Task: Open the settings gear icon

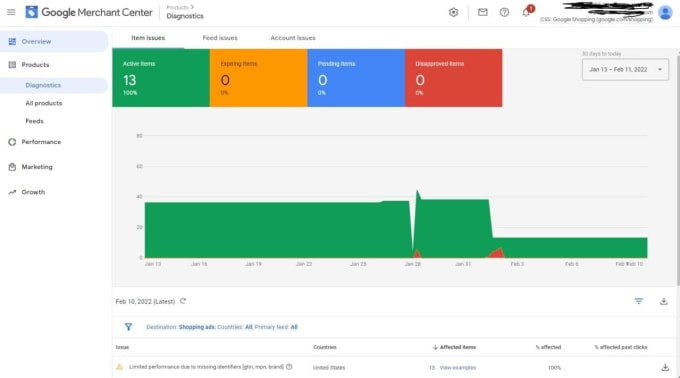Action: coord(453,12)
